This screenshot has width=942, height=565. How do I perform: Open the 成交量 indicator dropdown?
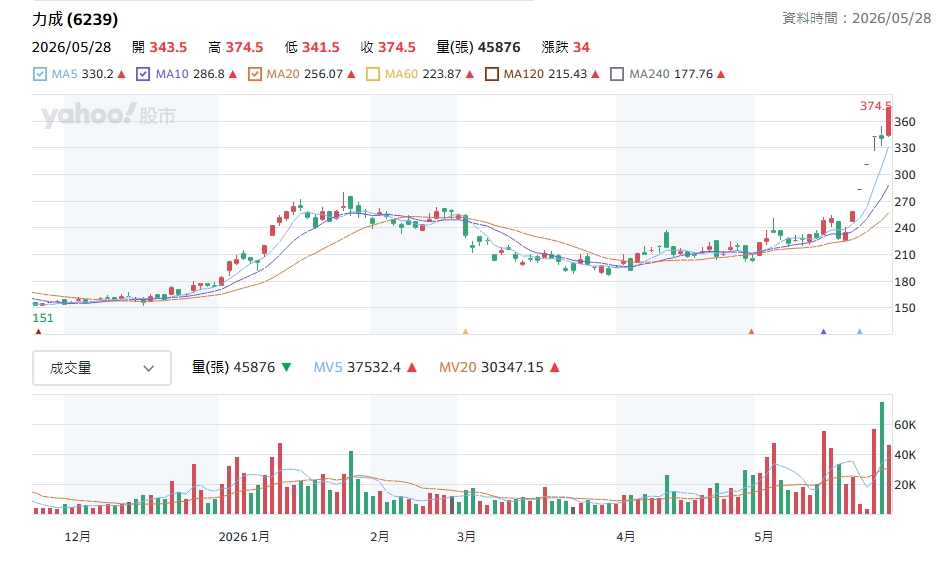[x=102, y=368]
